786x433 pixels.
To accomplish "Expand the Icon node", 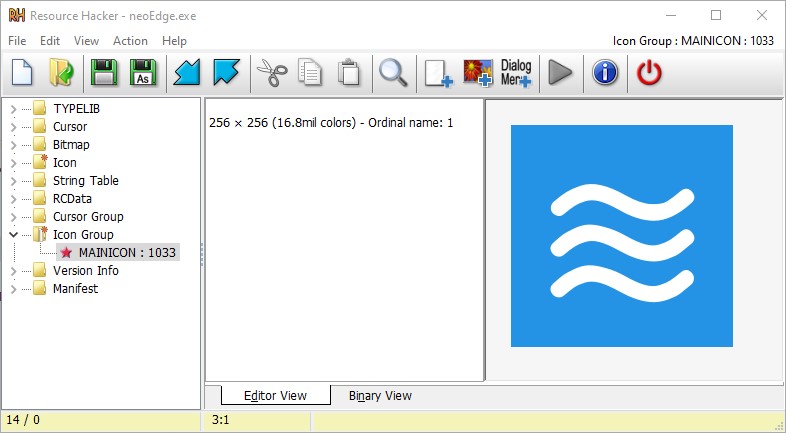I will [x=14, y=163].
